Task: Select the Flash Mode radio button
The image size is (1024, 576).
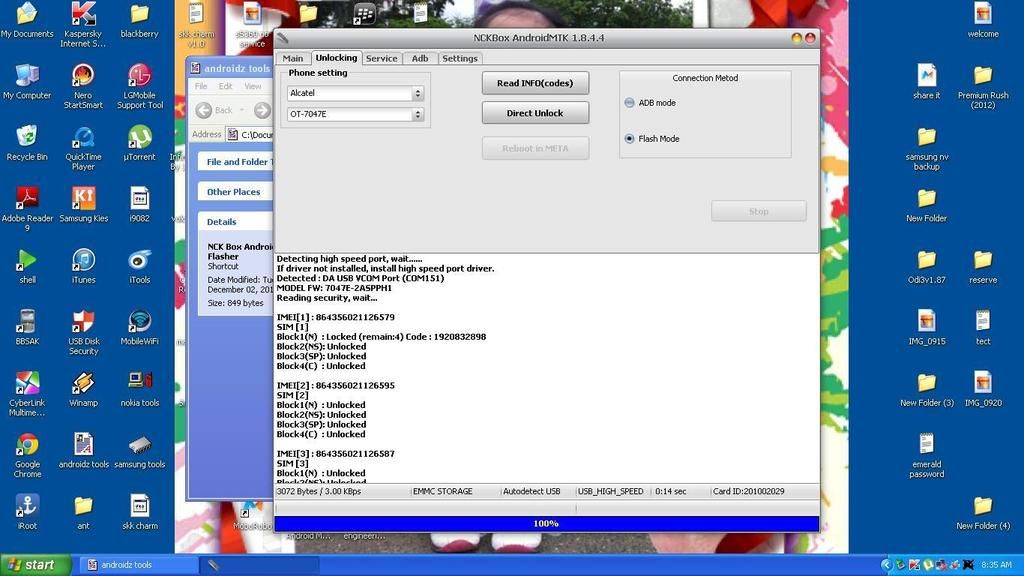Action: coord(630,139)
